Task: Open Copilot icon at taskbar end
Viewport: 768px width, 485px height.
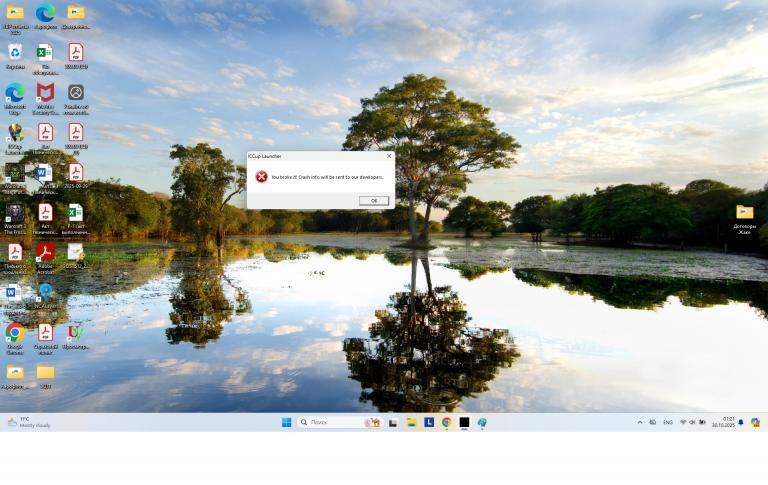Action: (755, 422)
